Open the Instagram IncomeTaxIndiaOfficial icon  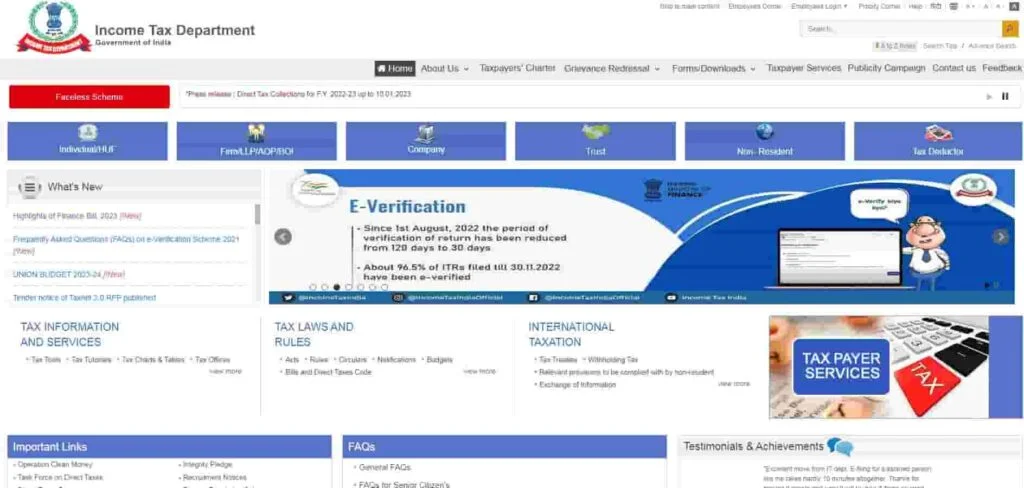tap(398, 298)
